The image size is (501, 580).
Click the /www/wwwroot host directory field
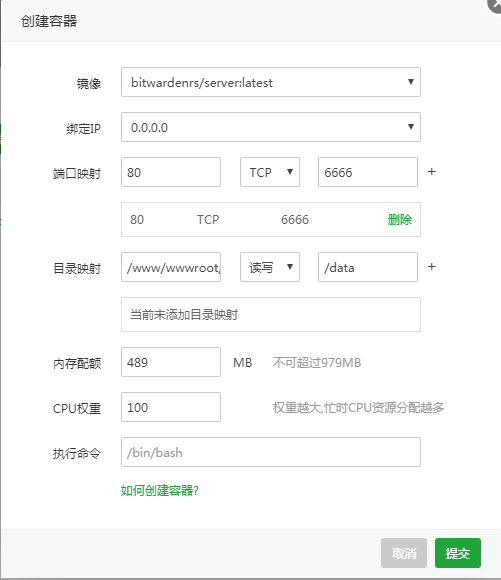[171, 267]
